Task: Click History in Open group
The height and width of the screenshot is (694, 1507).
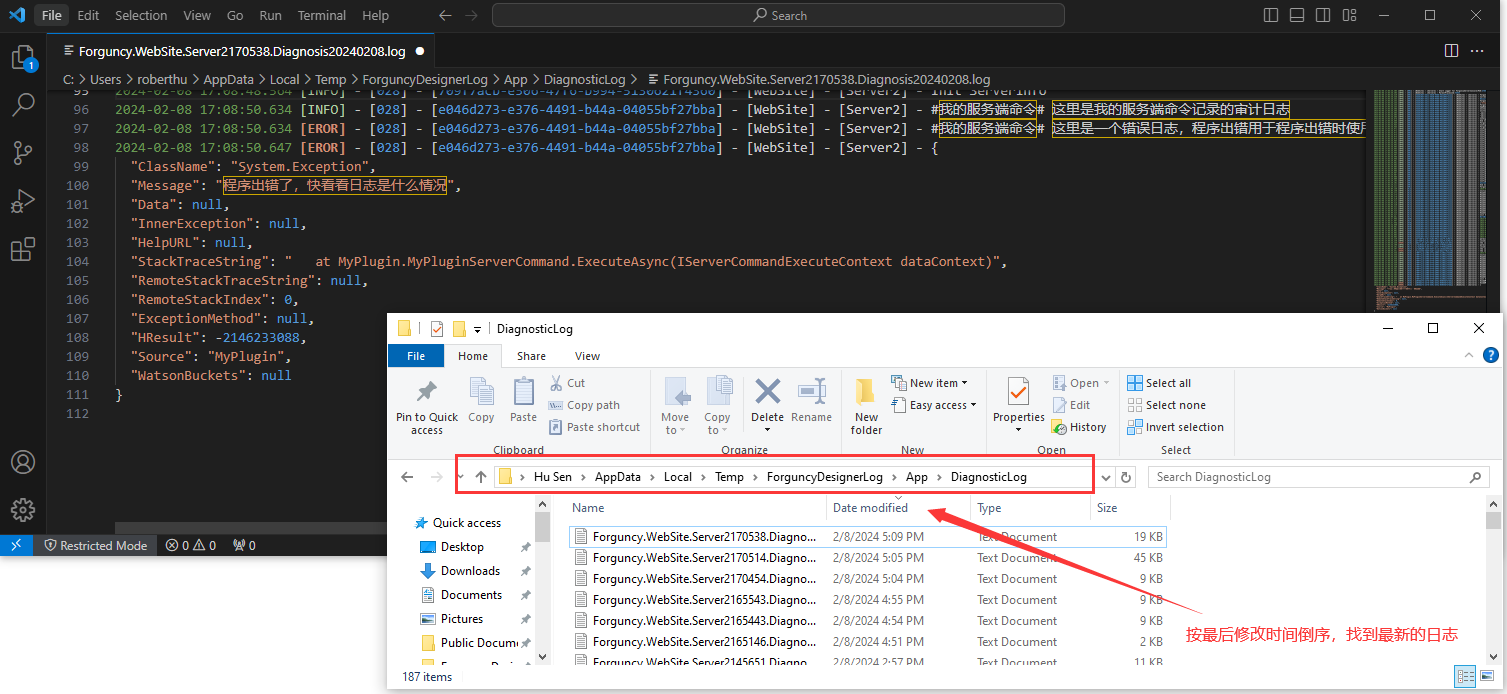Action: pyautogui.click(x=1079, y=427)
